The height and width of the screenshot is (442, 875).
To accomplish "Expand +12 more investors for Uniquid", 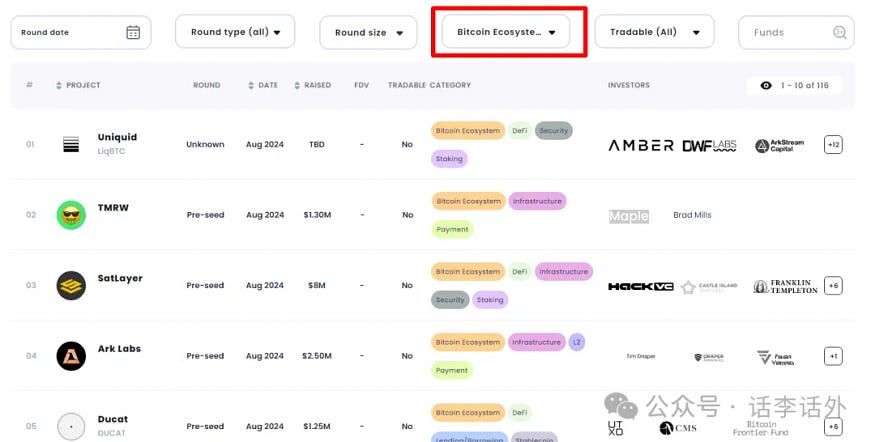I will pos(833,145).
